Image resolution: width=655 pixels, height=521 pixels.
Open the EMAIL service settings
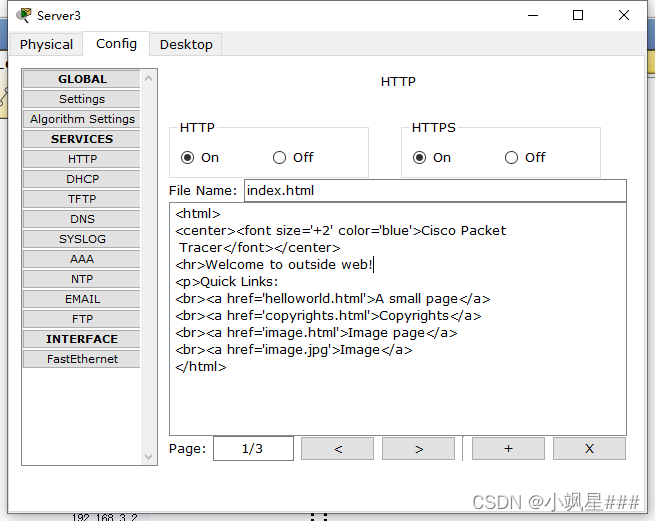point(82,299)
